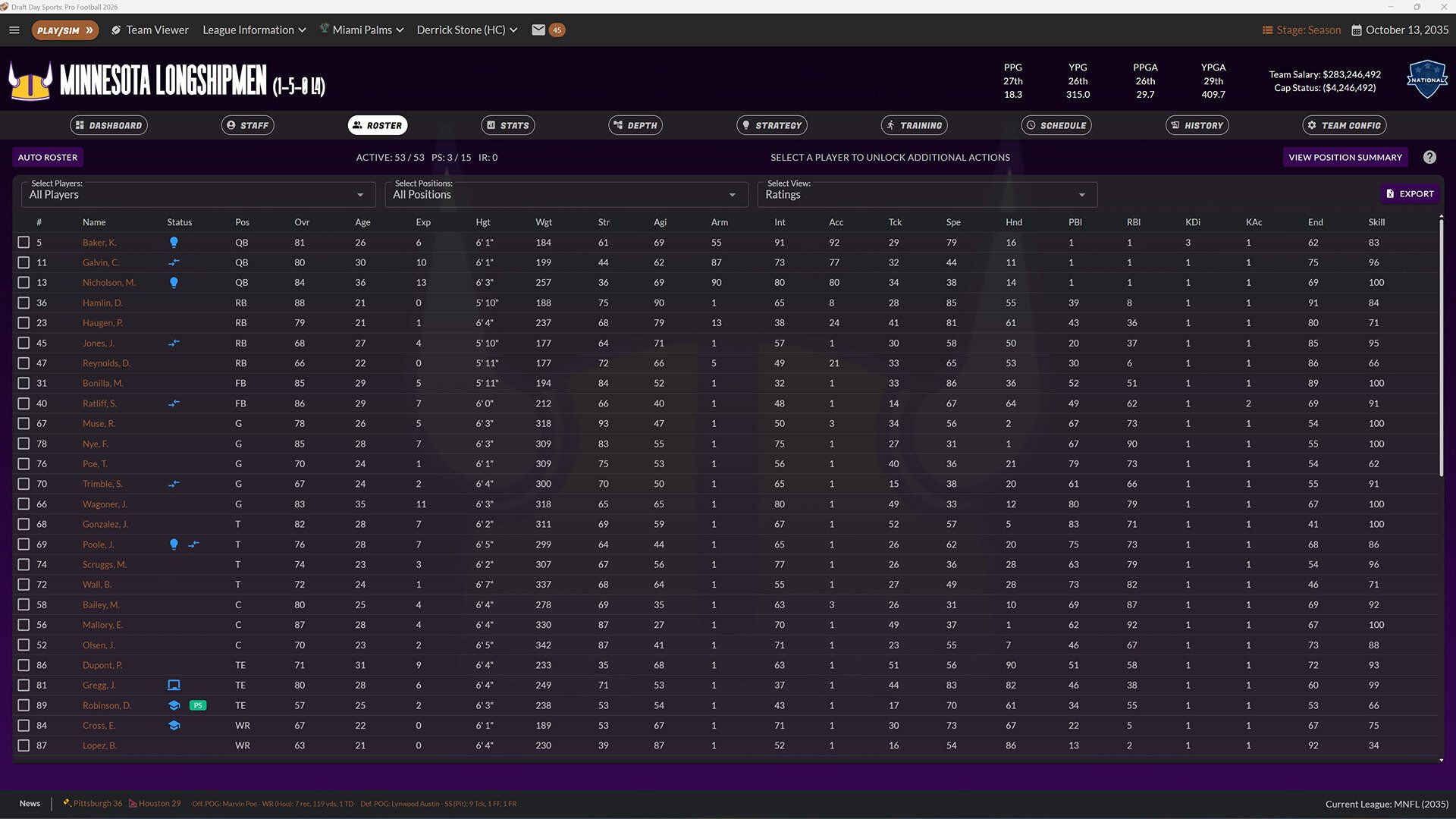Viewport: 1456px width, 819px height.
Task: Check the box for Hamlin, D.
Action: point(24,303)
